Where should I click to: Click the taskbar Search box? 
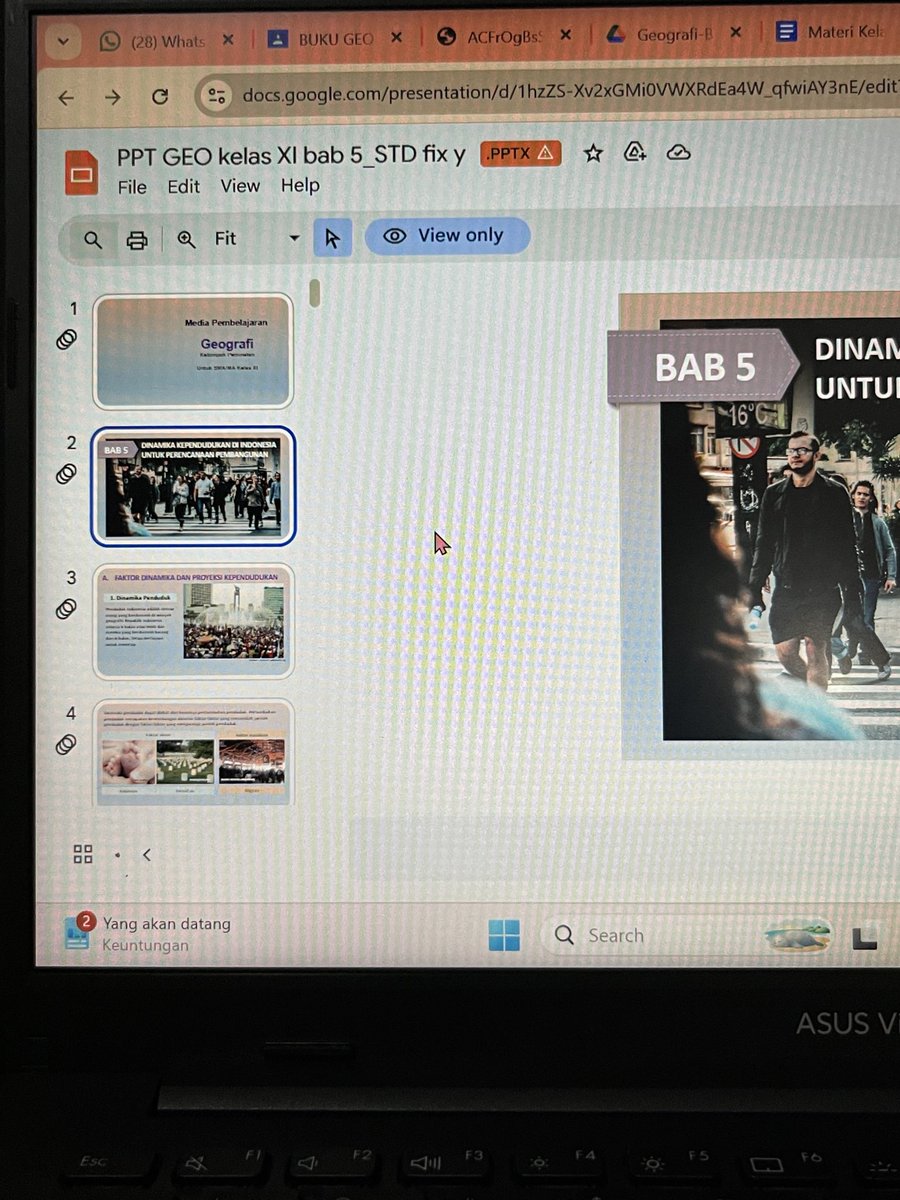coord(690,936)
